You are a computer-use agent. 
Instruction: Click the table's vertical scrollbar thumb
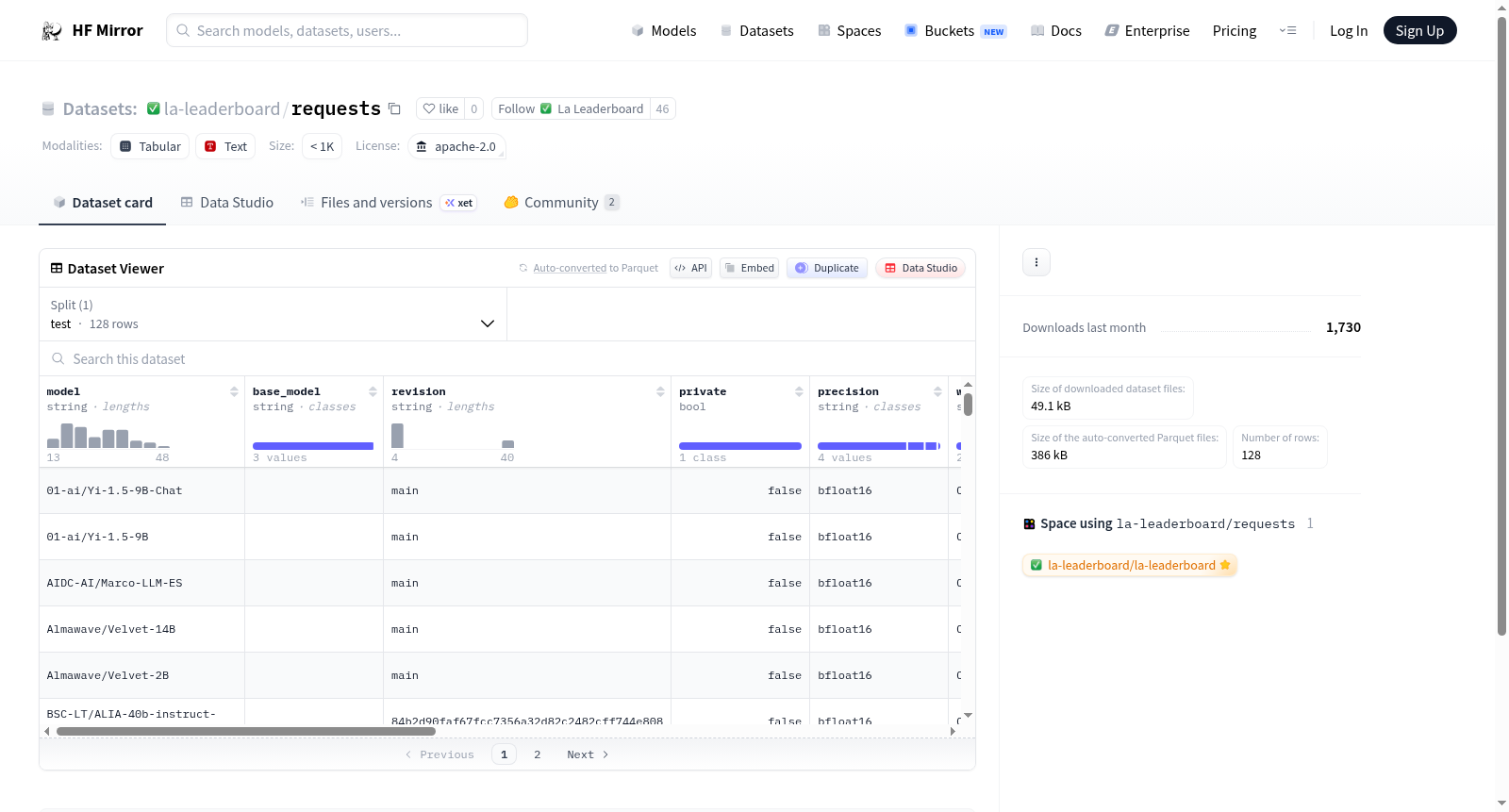pyautogui.click(x=968, y=405)
